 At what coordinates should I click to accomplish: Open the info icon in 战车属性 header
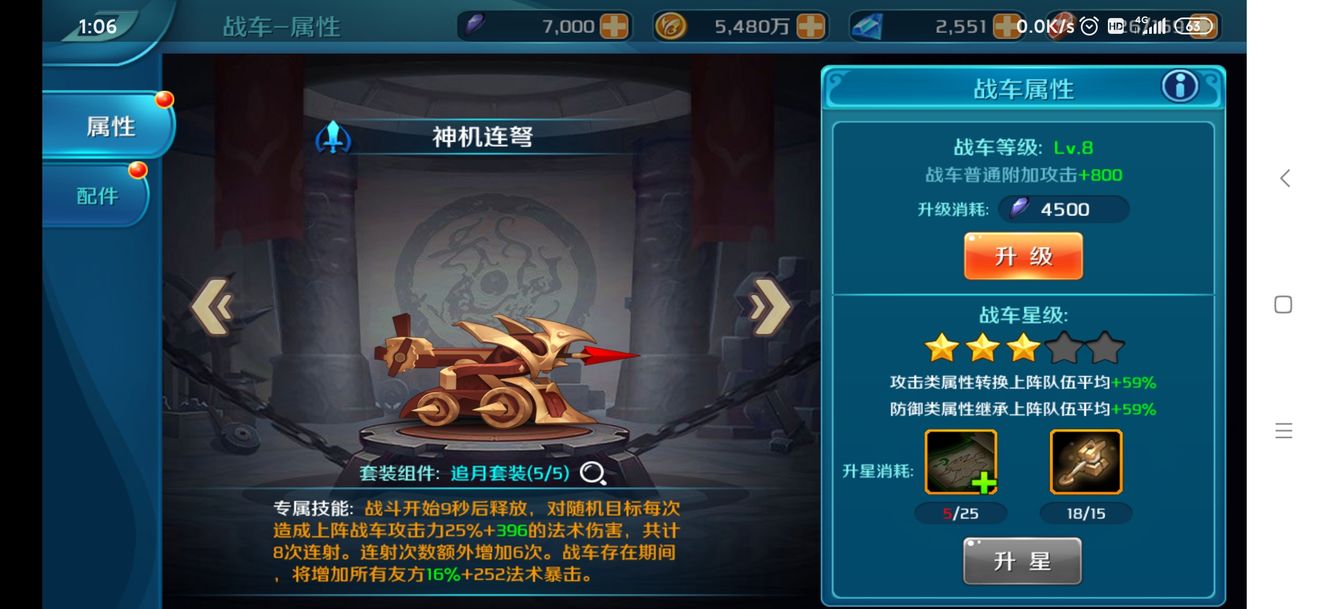coord(1180,87)
